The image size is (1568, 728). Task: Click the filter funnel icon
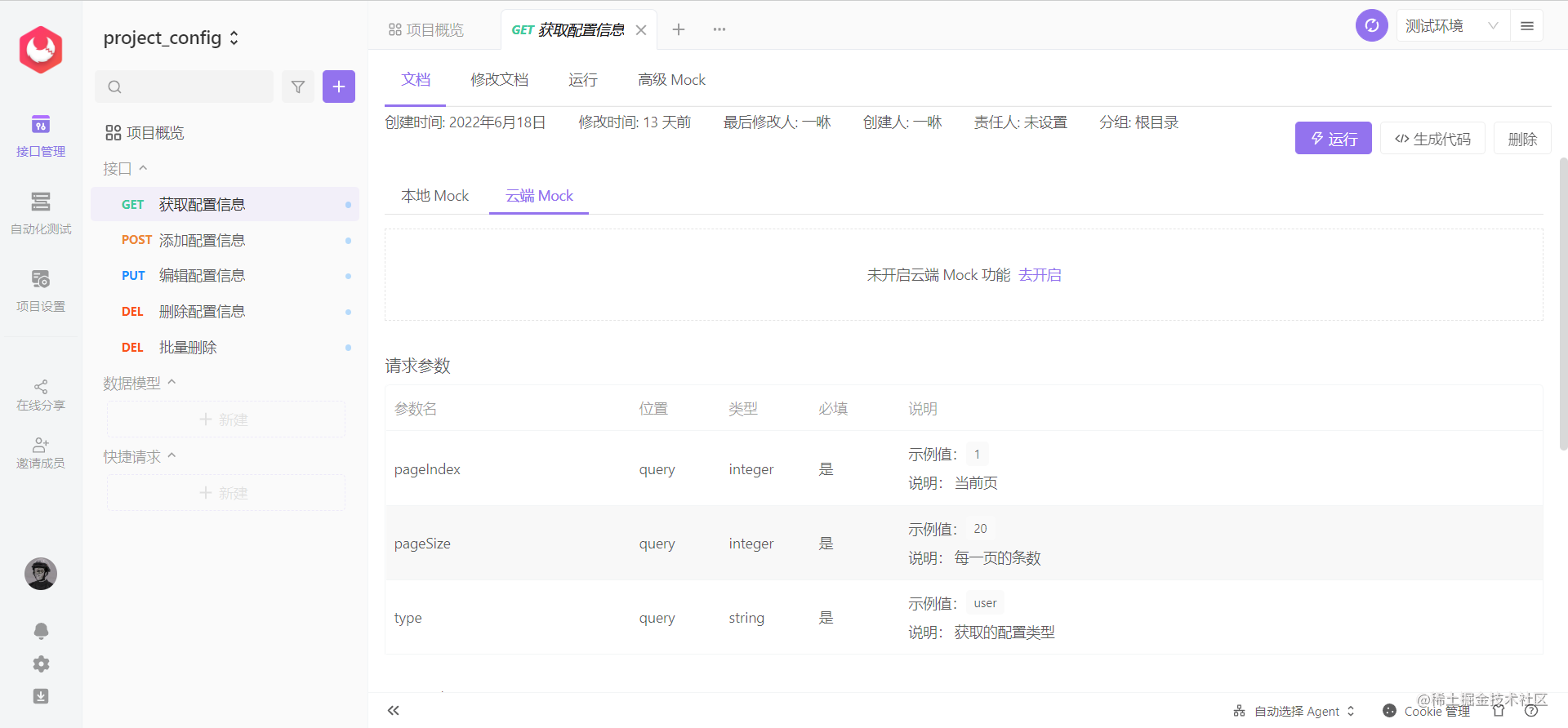[298, 87]
